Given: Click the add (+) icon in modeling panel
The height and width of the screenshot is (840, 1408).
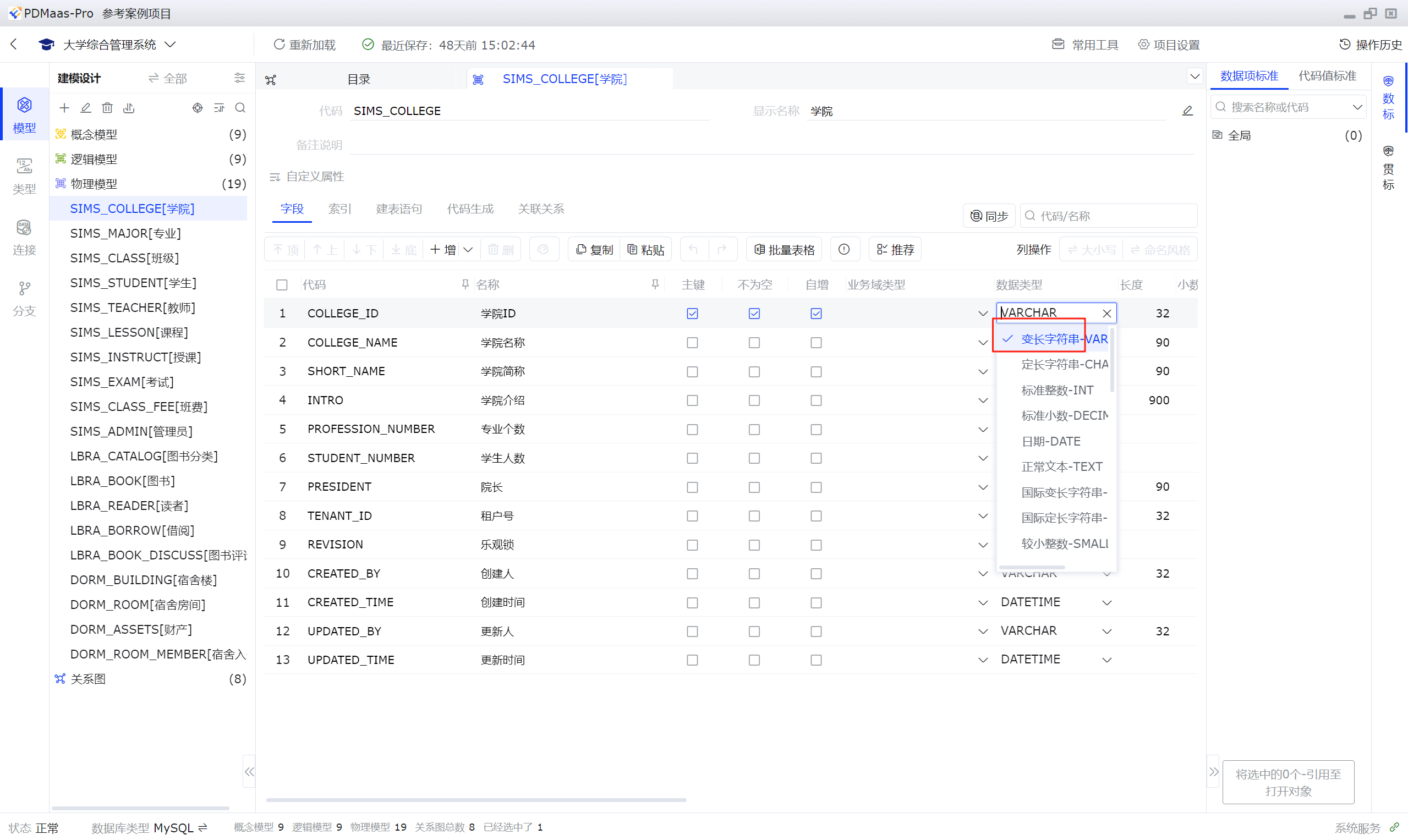Looking at the screenshot, I should tap(64, 108).
